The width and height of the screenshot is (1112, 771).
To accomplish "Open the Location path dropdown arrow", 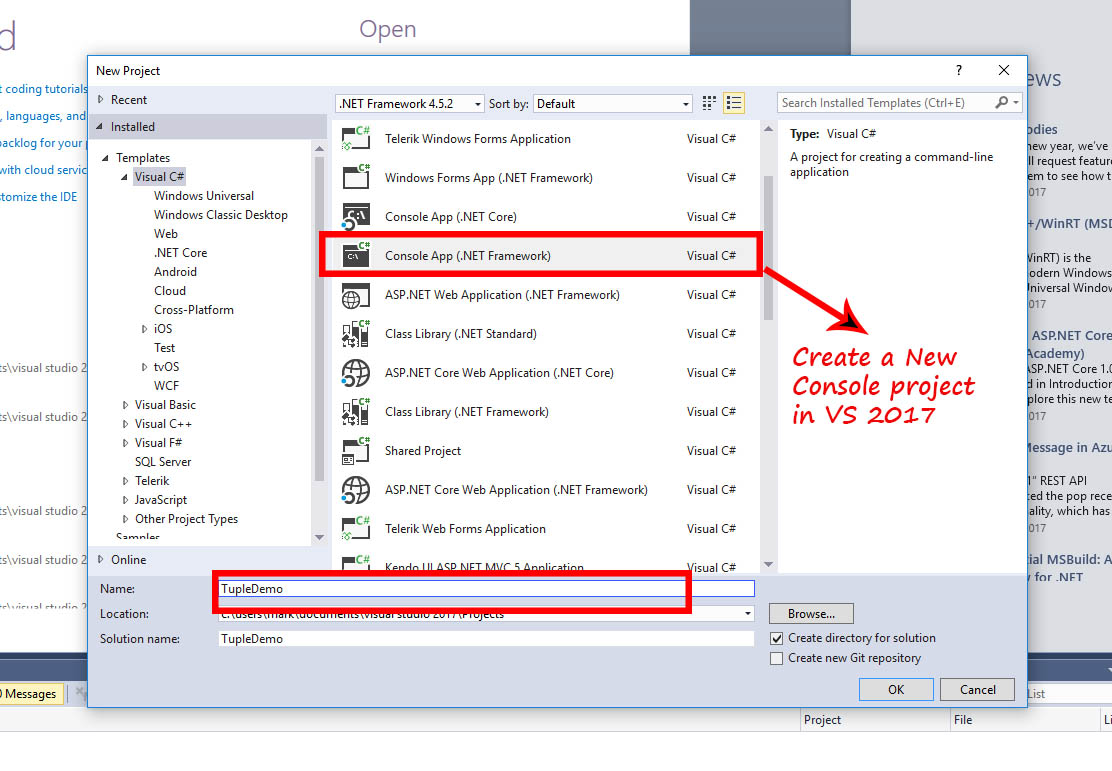I will 747,614.
